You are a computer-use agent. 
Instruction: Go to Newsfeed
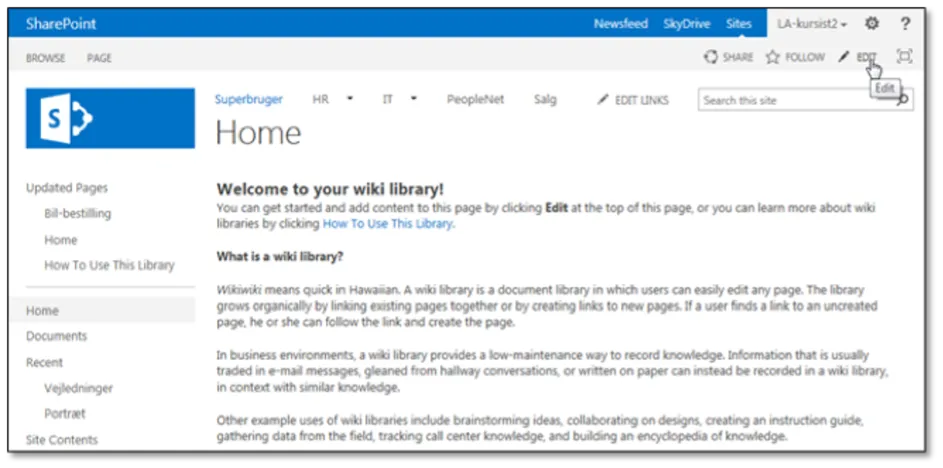[621, 24]
